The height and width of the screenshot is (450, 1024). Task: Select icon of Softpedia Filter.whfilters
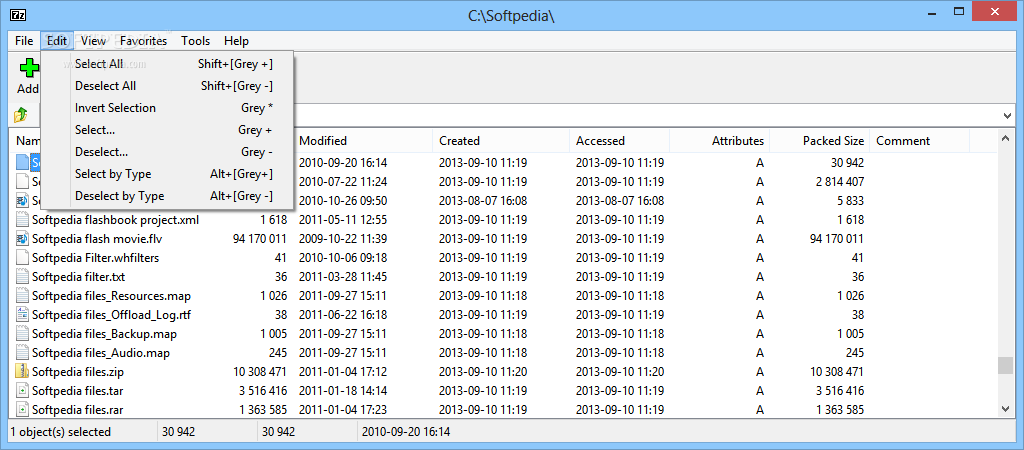[23, 258]
